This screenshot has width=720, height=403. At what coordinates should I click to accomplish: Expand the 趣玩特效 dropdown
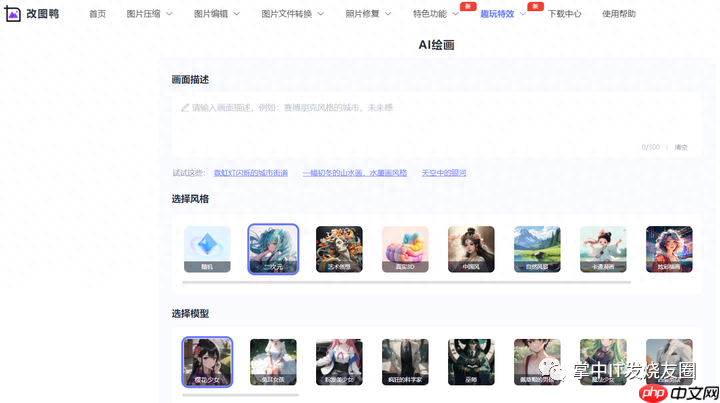click(x=503, y=14)
